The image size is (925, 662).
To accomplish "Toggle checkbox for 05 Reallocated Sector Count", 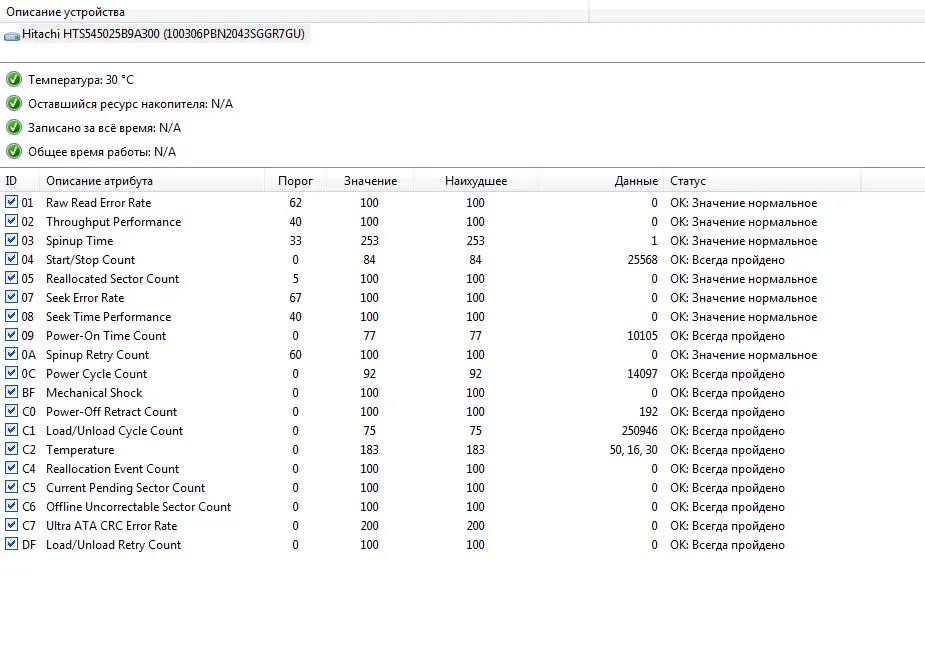I will 11,278.
